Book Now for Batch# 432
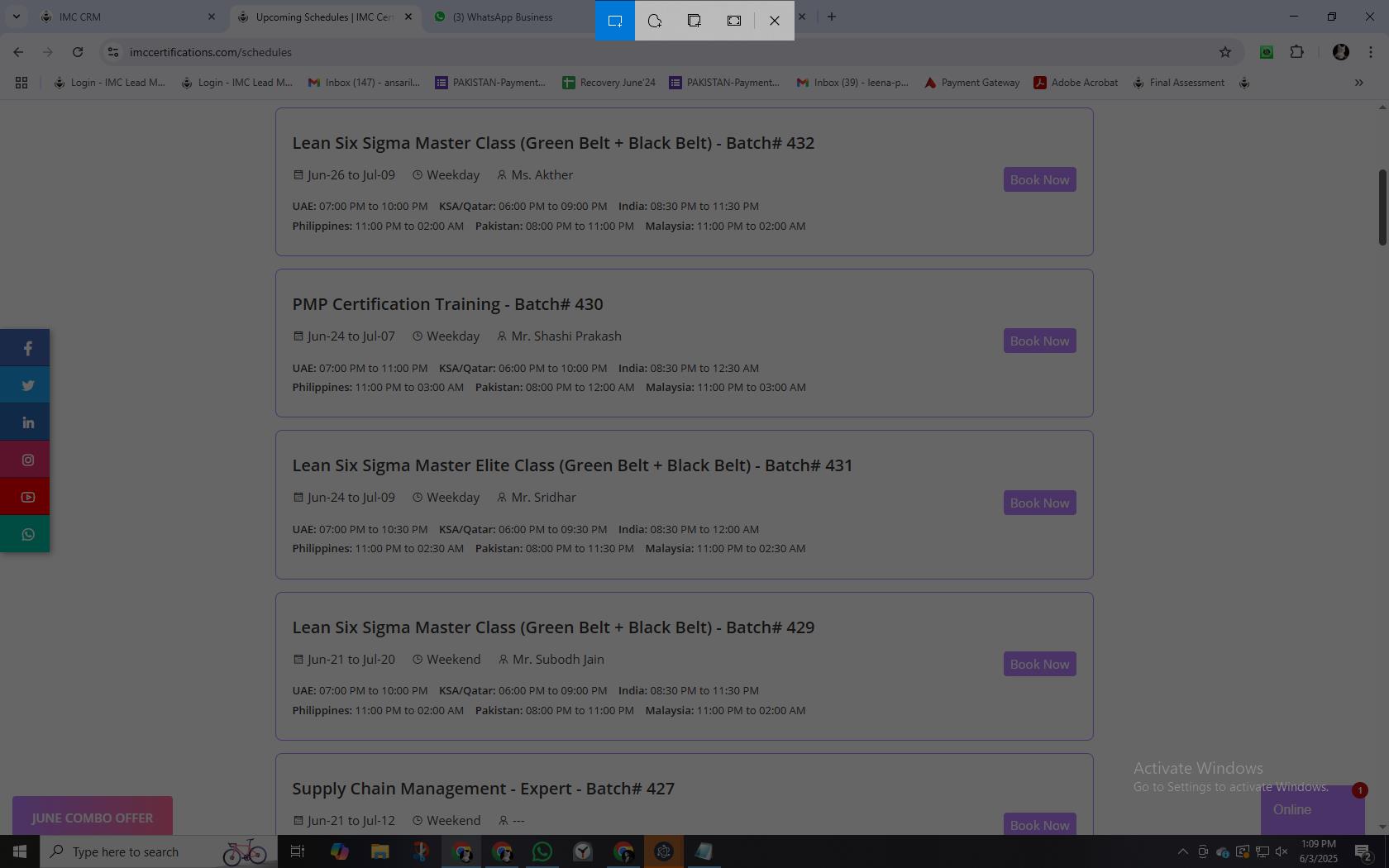The image size is (1389, 868). coord(1039,179)
